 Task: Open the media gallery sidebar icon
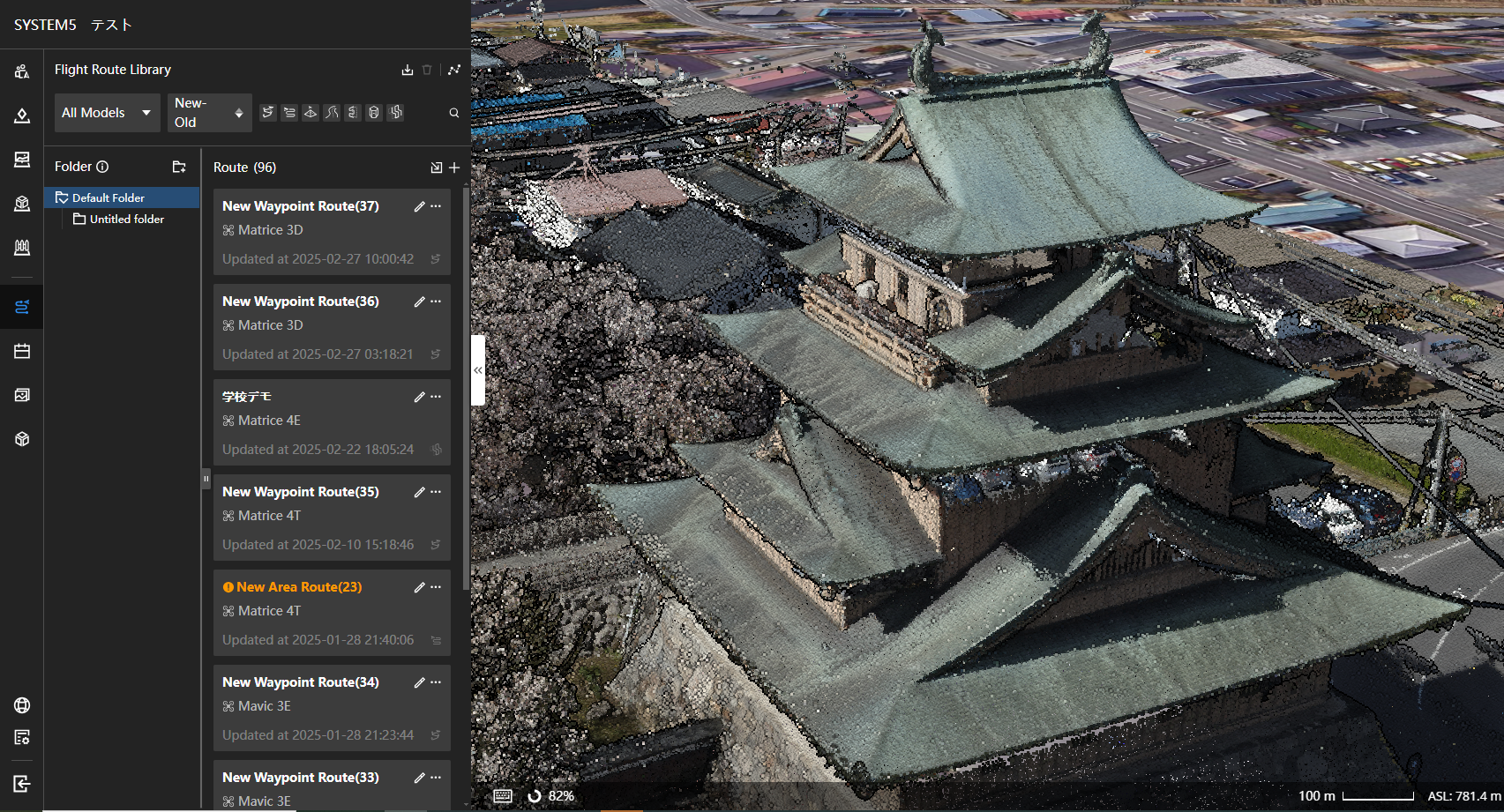click(x=22, y=395)
